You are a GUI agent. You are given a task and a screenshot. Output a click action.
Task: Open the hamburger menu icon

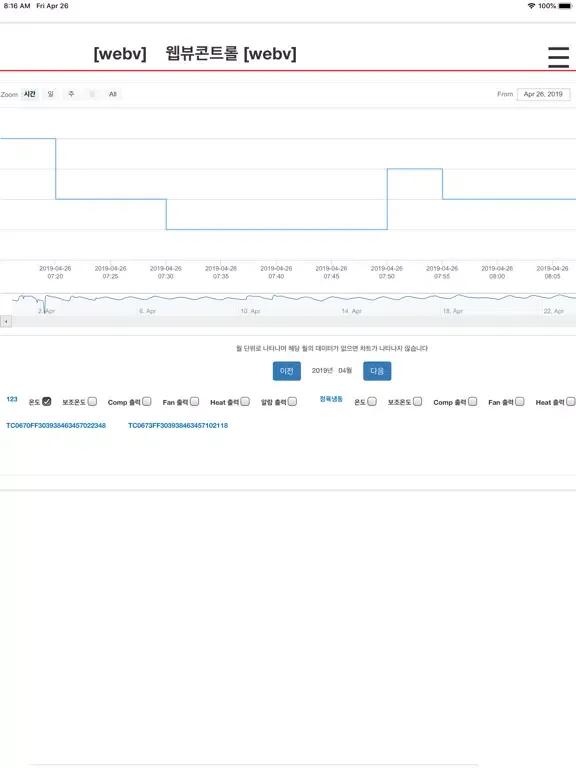558,57
